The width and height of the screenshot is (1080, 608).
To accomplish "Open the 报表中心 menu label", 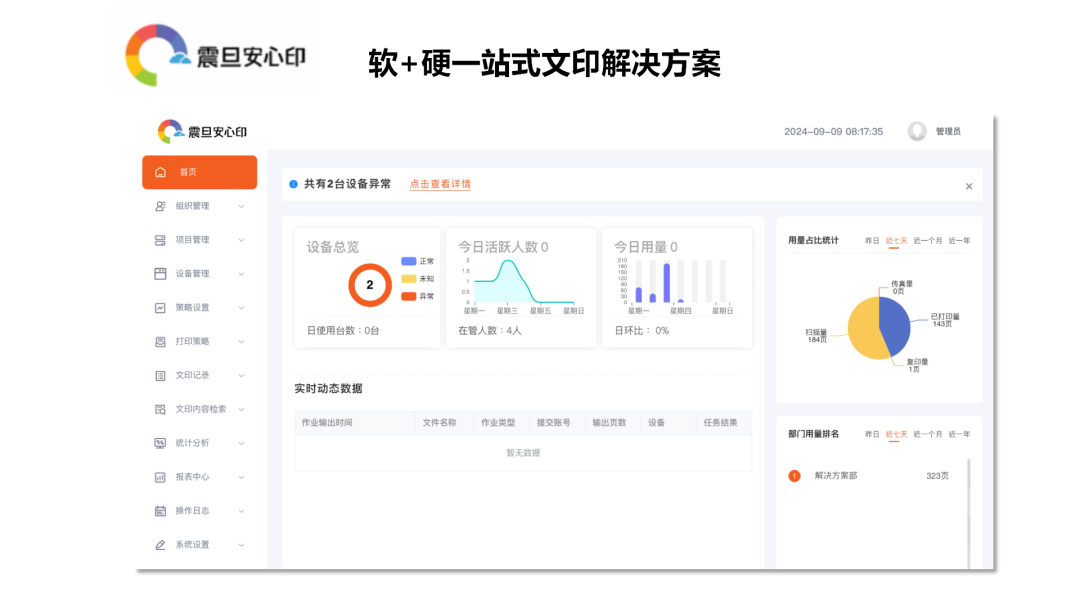I will coord(192,476).
